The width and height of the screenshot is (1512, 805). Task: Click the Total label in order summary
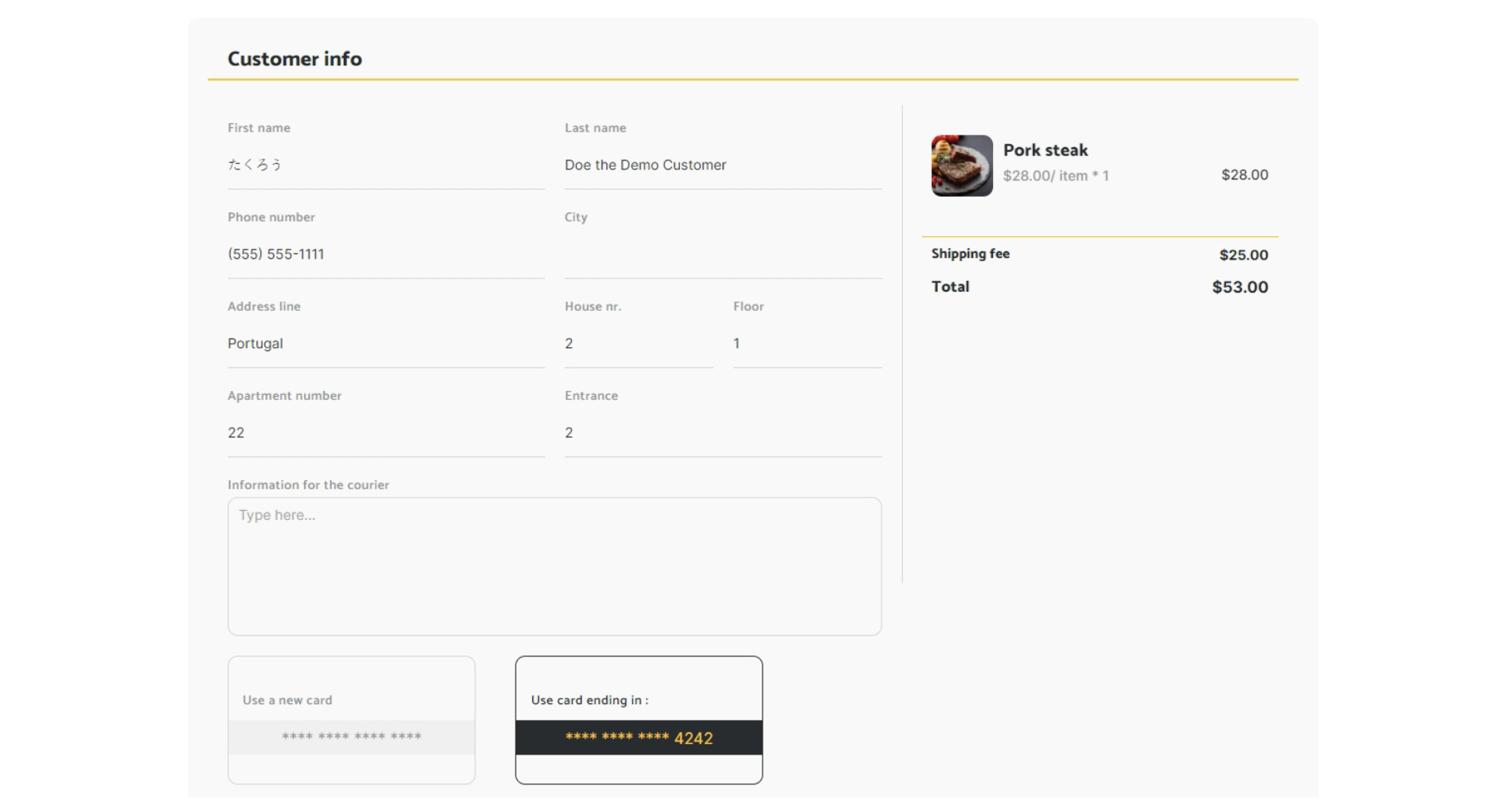pyautogui.click(x=950, y=287)
